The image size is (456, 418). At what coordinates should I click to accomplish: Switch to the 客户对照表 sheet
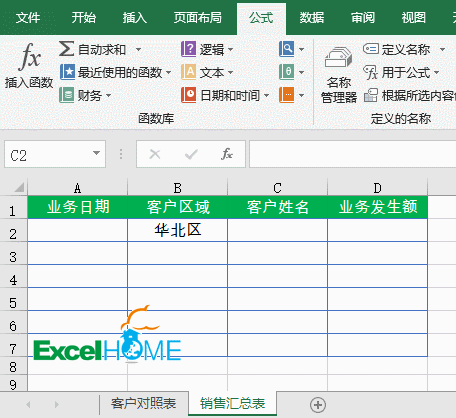coord(144,404)
